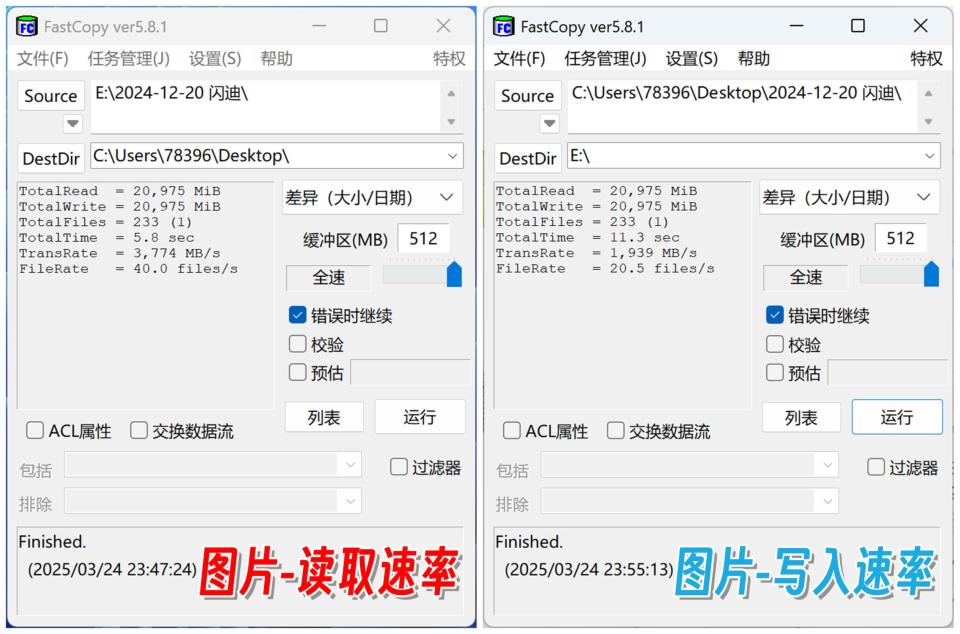Expand right DestDir E:\ dropdown

(929, 156)
